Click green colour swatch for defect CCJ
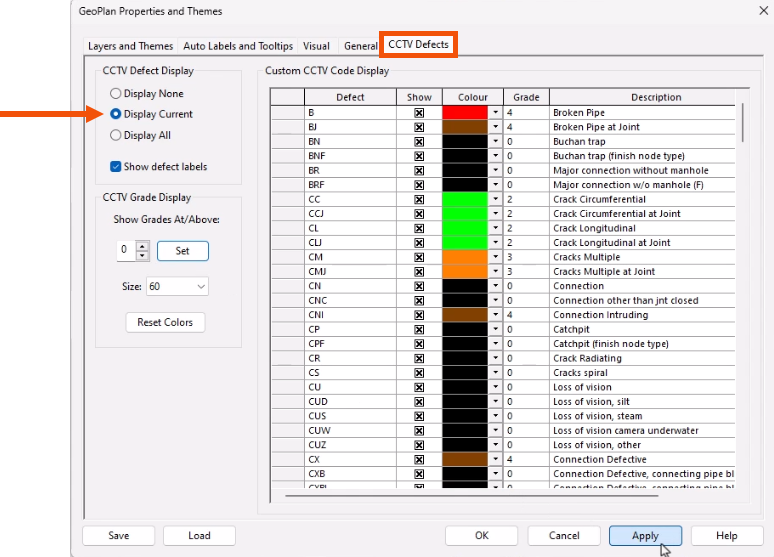 465,214
